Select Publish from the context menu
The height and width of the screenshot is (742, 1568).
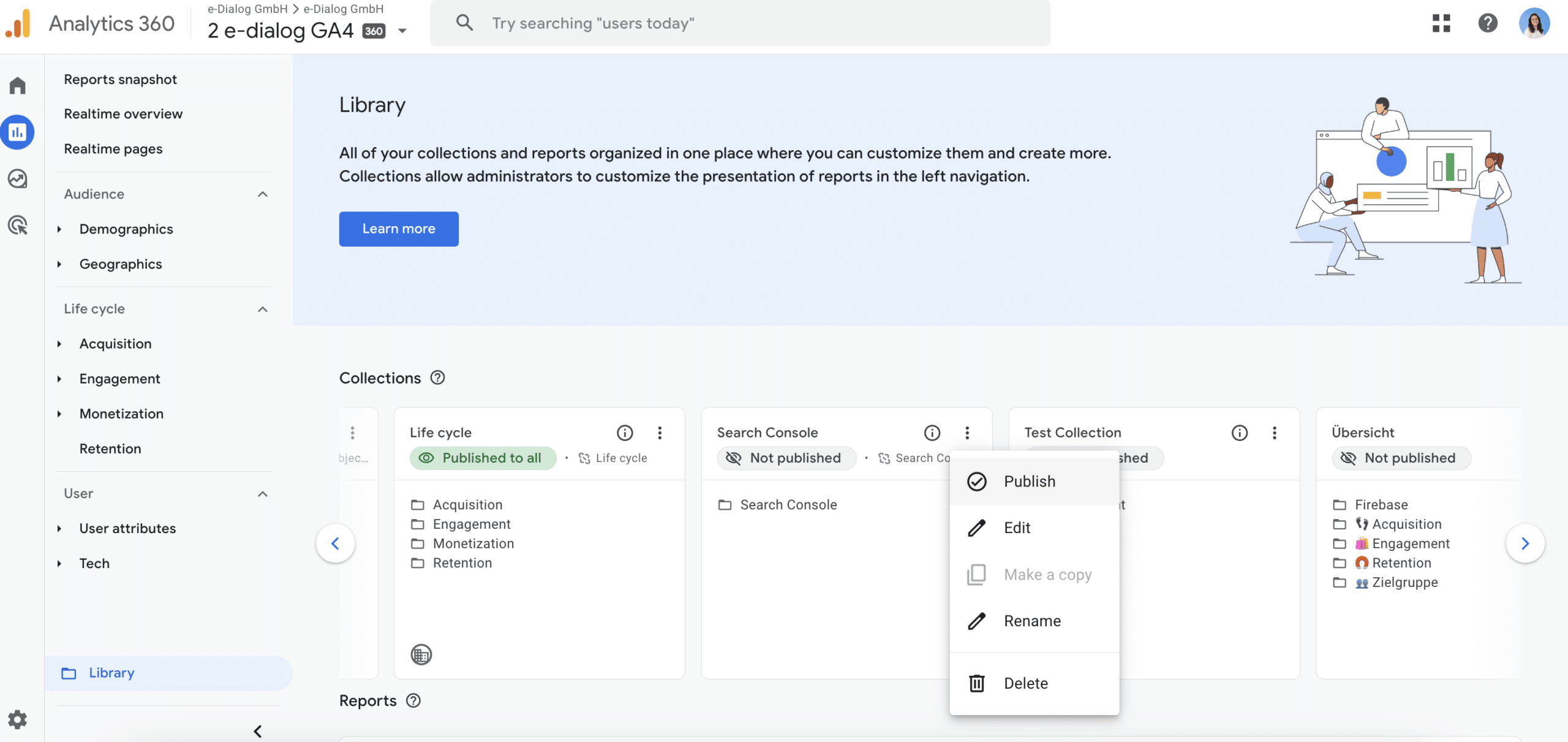(x=1030, y=481)
